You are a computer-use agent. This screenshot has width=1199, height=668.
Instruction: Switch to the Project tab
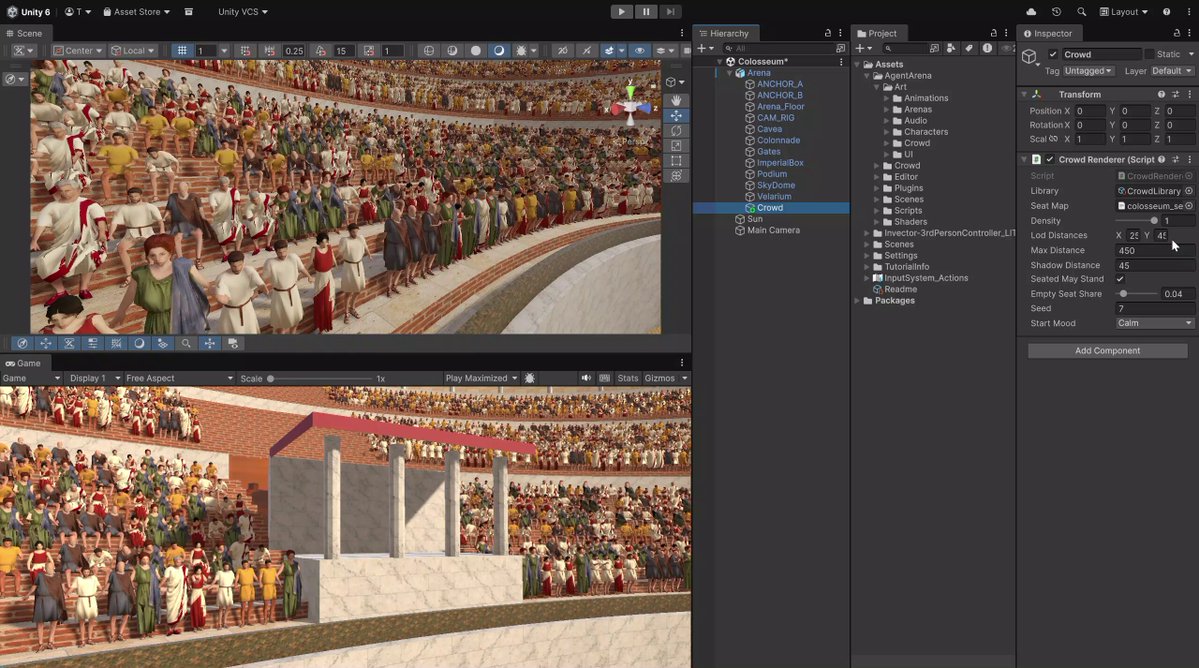pyautogui.click(x=876, y=34)
